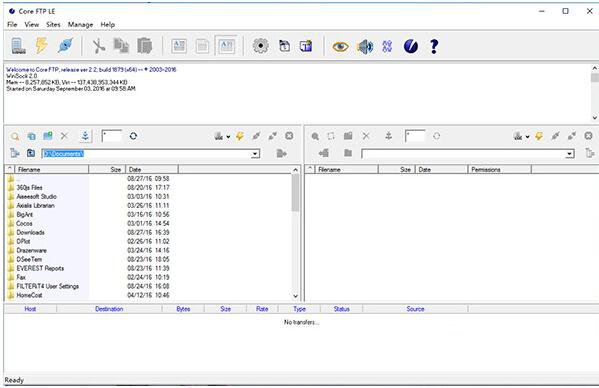Click the Quick Connect lightning icon in main toolbar
Viewport: 599px width, 388px height.
pyautogui.click(x=41, y=46)
